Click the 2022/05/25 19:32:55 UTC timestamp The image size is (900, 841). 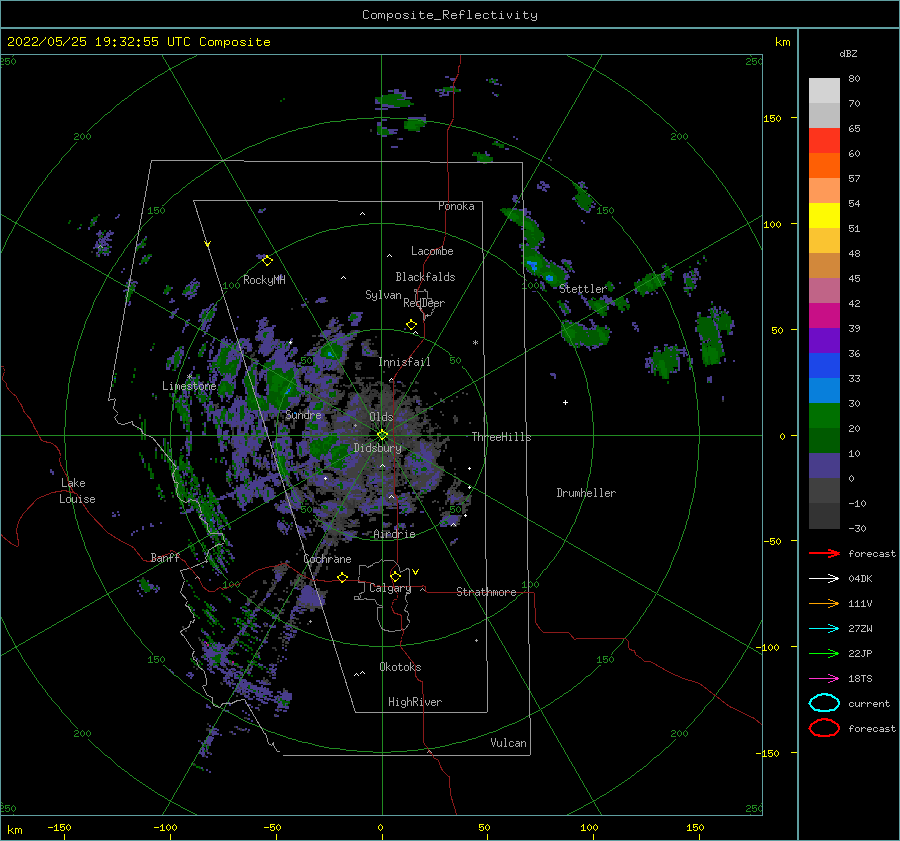[138, 42]
